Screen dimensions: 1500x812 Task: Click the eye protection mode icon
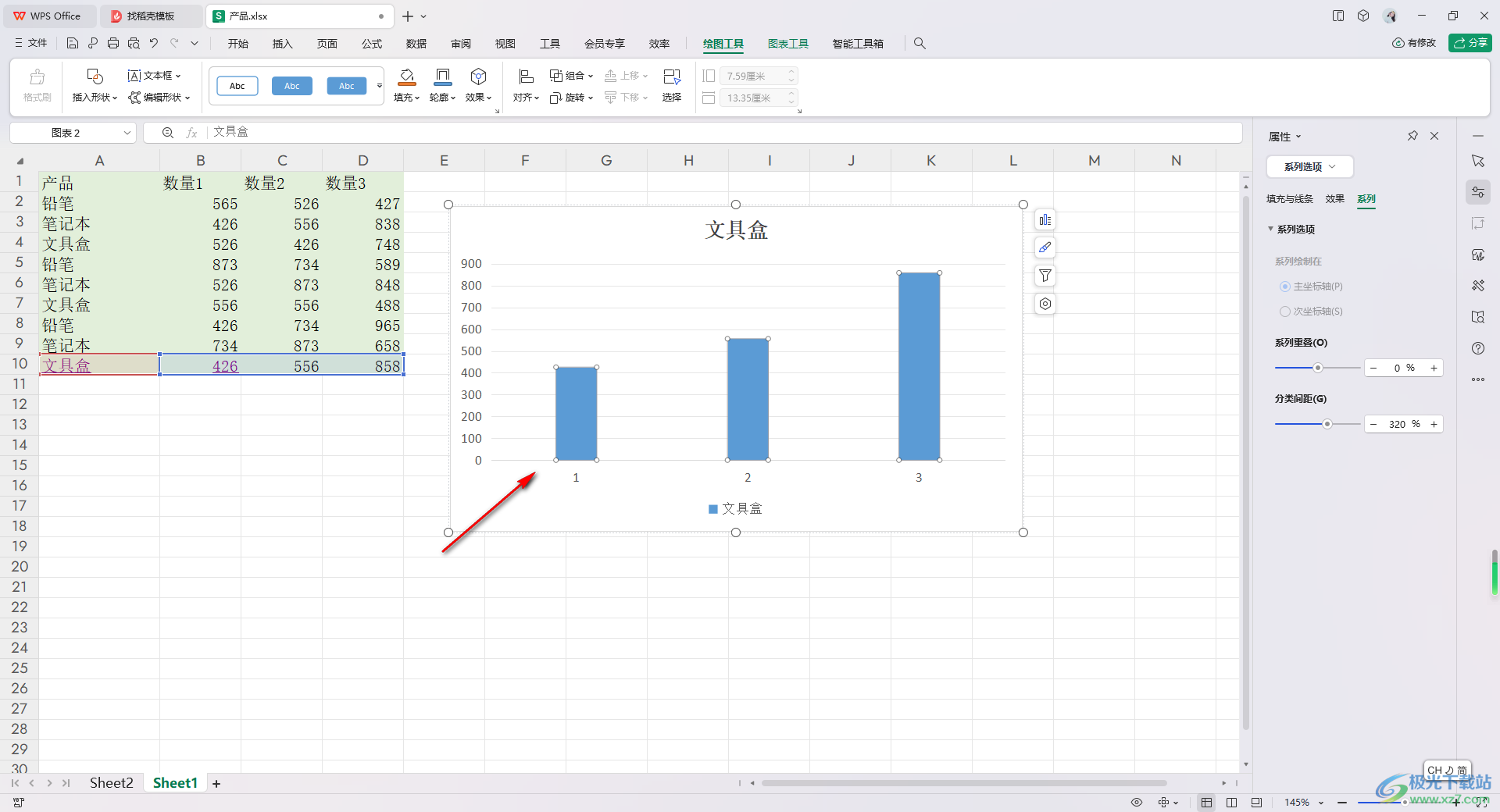click(x=1137, y=803)
